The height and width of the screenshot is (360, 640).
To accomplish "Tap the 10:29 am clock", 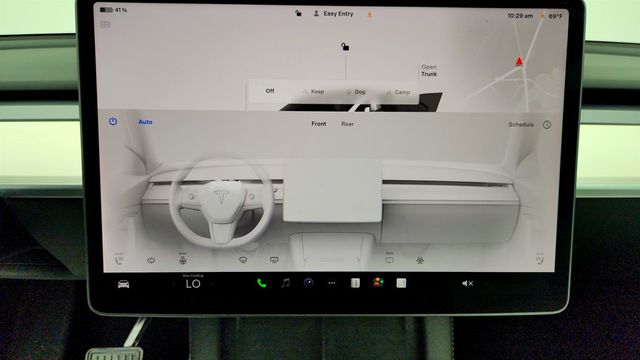I will pyautogui.click(x=520, y=16).
